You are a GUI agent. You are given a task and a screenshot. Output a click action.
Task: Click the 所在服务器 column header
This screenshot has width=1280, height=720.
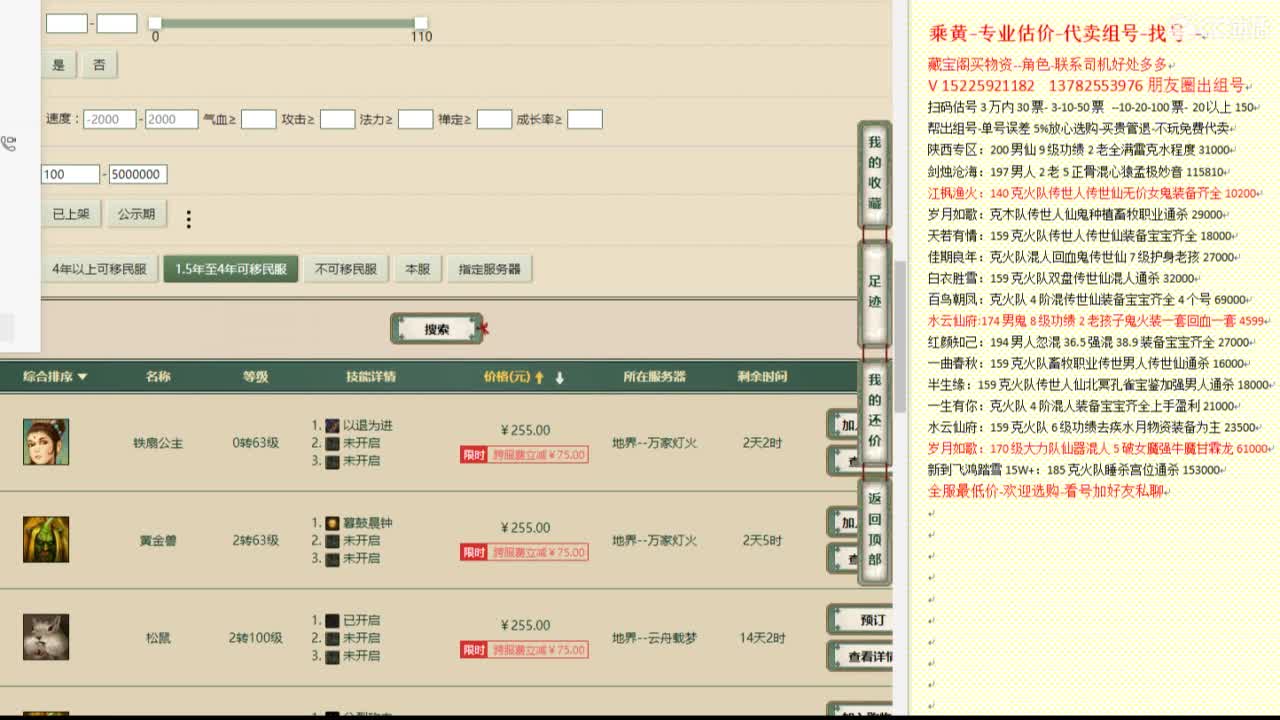[654, 377]
